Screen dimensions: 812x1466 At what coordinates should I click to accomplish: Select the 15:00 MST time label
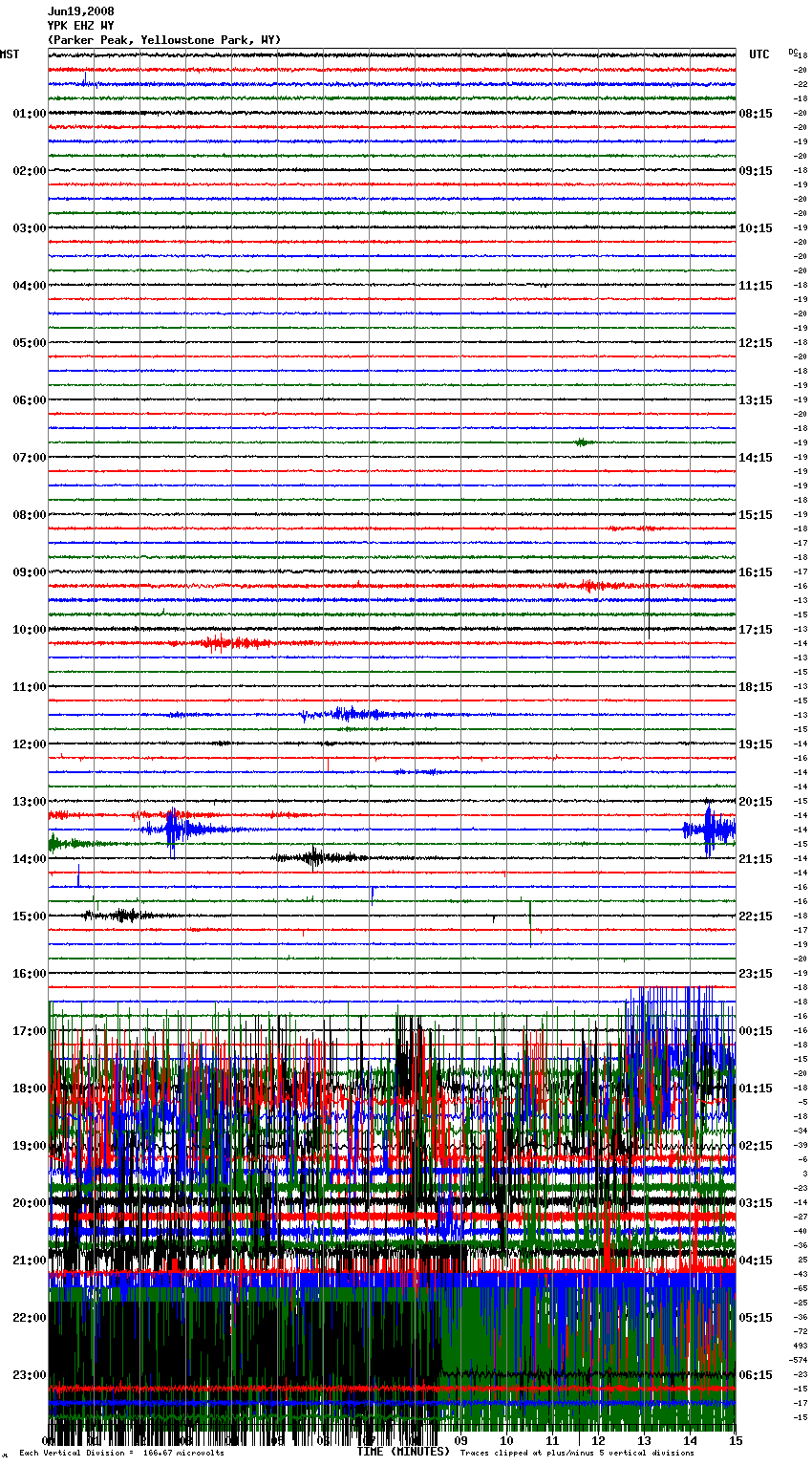click(30, 916)
